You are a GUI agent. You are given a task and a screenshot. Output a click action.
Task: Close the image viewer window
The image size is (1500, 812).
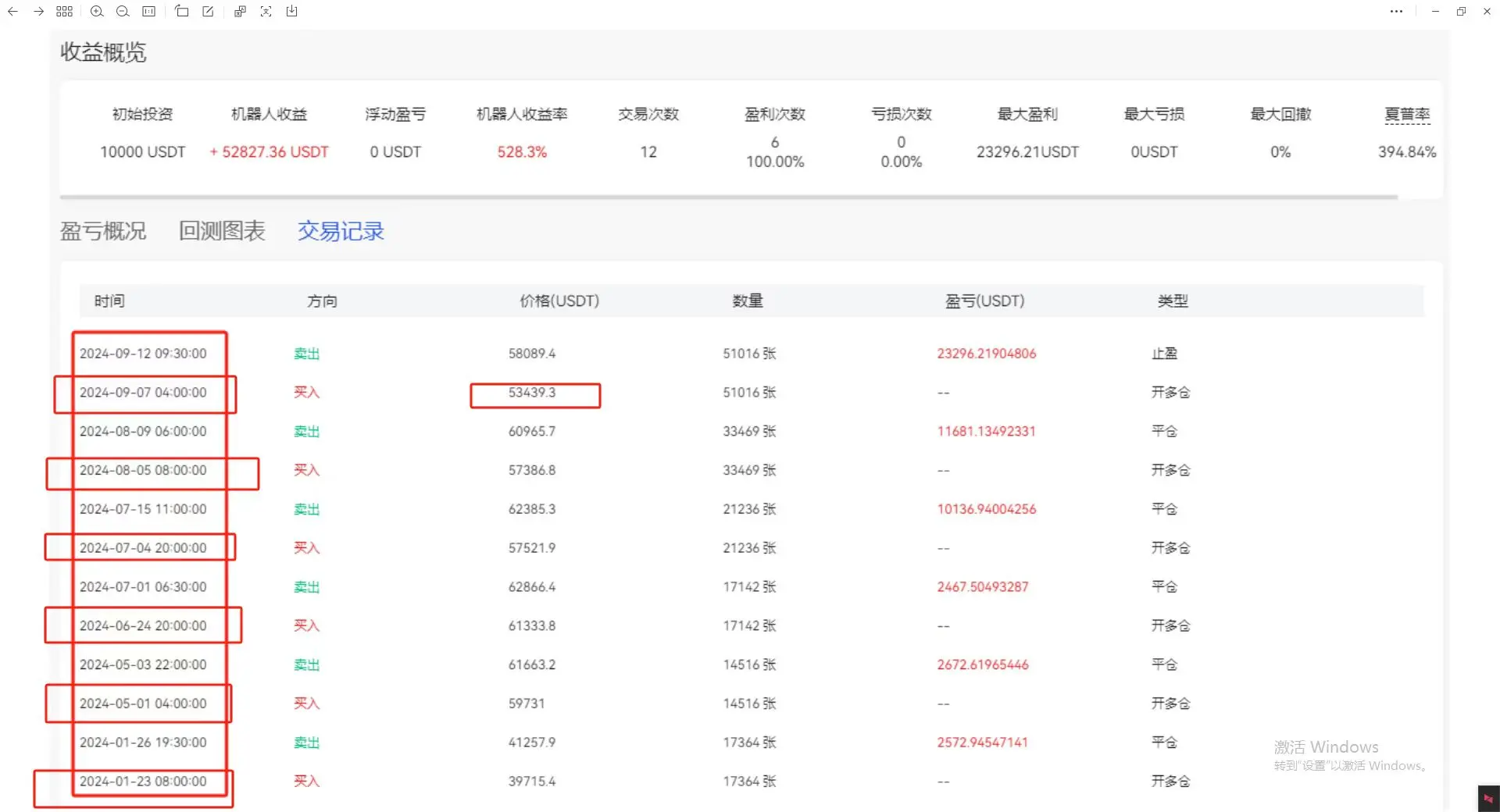tap(1487, 12)
